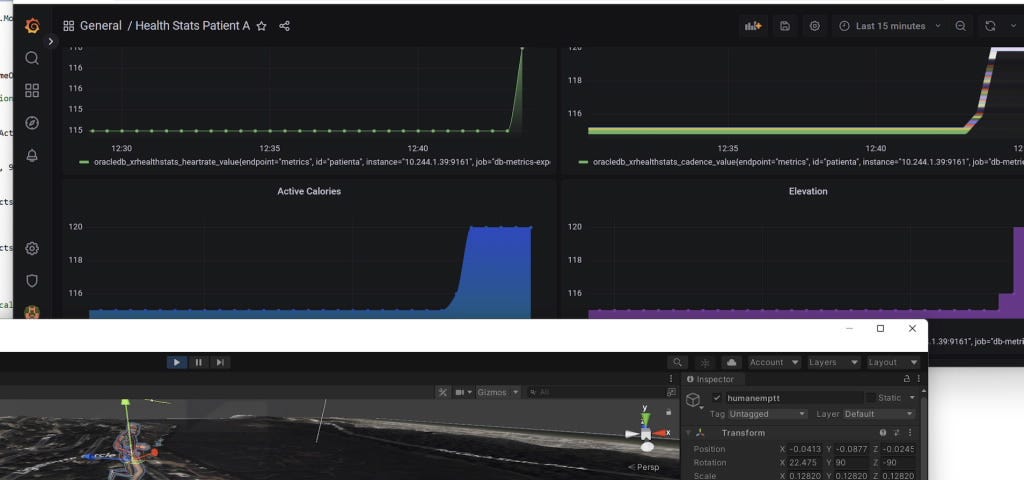Open Alerting bell icon in the sidebar
This screenshot has width=1024, height=480.
click(32, 155)
